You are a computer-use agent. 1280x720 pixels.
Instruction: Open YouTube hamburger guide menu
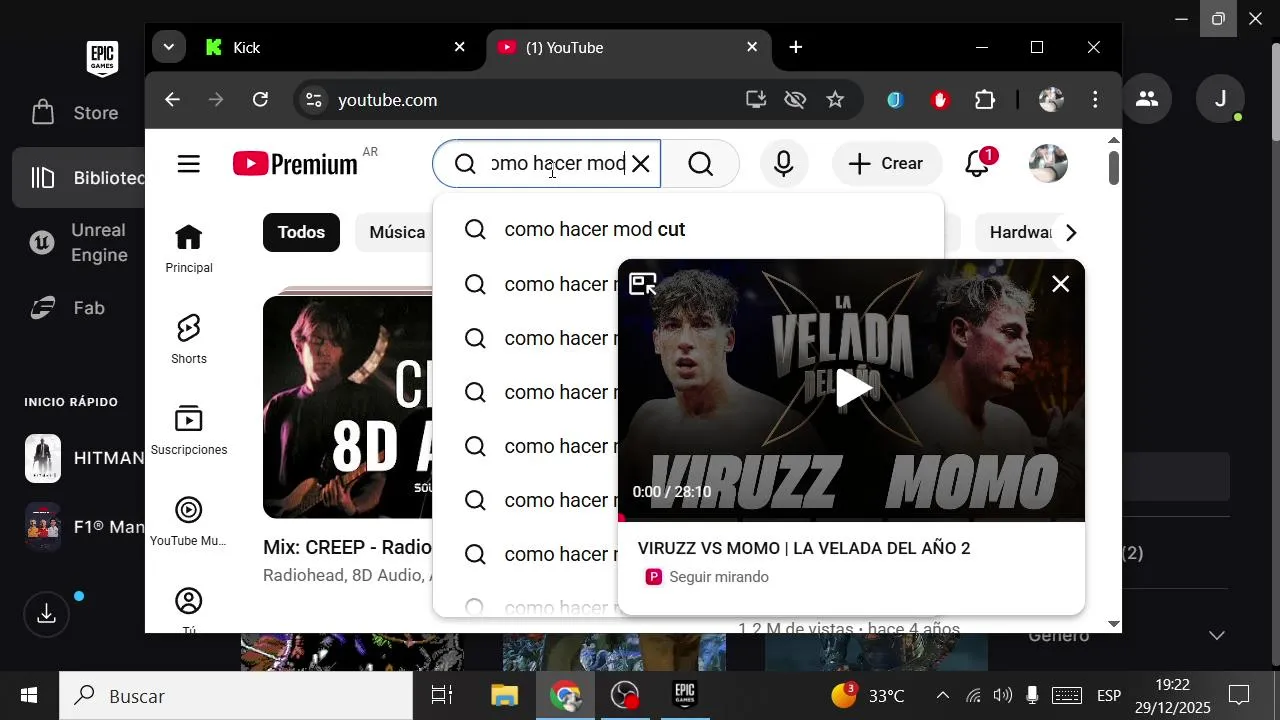tap(189, 164)
